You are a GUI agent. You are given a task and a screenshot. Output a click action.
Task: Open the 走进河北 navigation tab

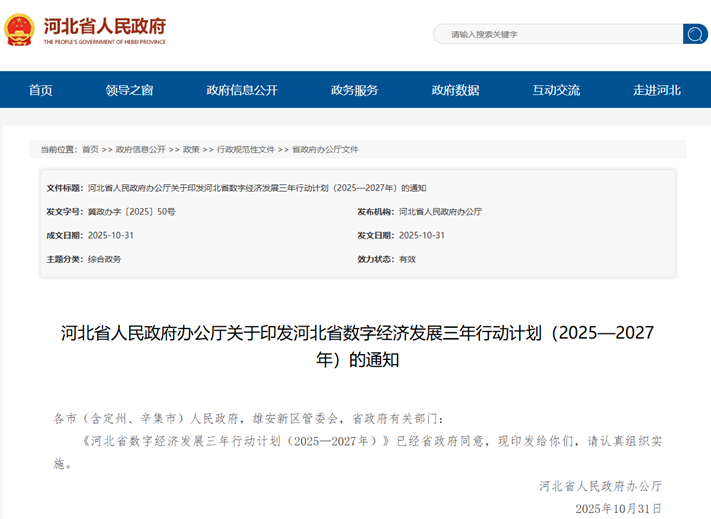tap(656, 90)
